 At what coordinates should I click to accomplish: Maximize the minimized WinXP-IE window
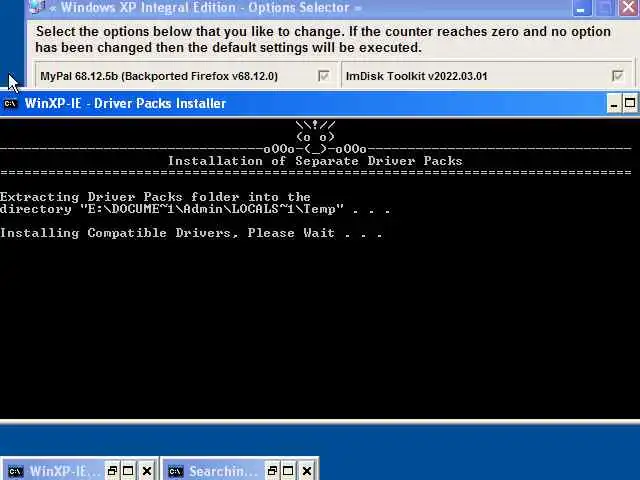coord(128,471)
